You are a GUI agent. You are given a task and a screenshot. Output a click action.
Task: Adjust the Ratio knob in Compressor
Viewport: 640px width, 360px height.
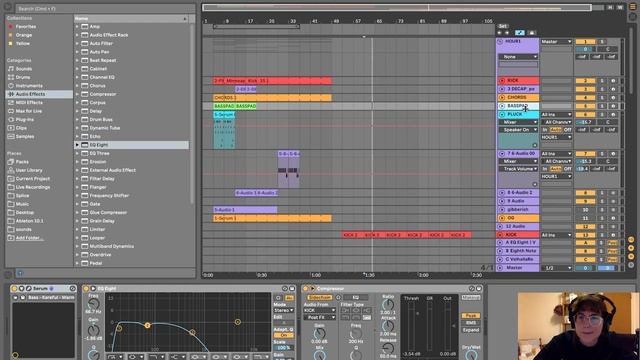pos(388,304)
